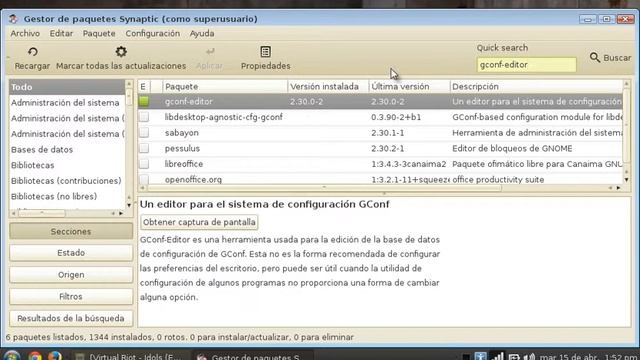The height and width of the screenshot is (360, 640).
Task: Select Bibliotecas (no libres) section
Action: pyautogui.click(x=67, y=196)
